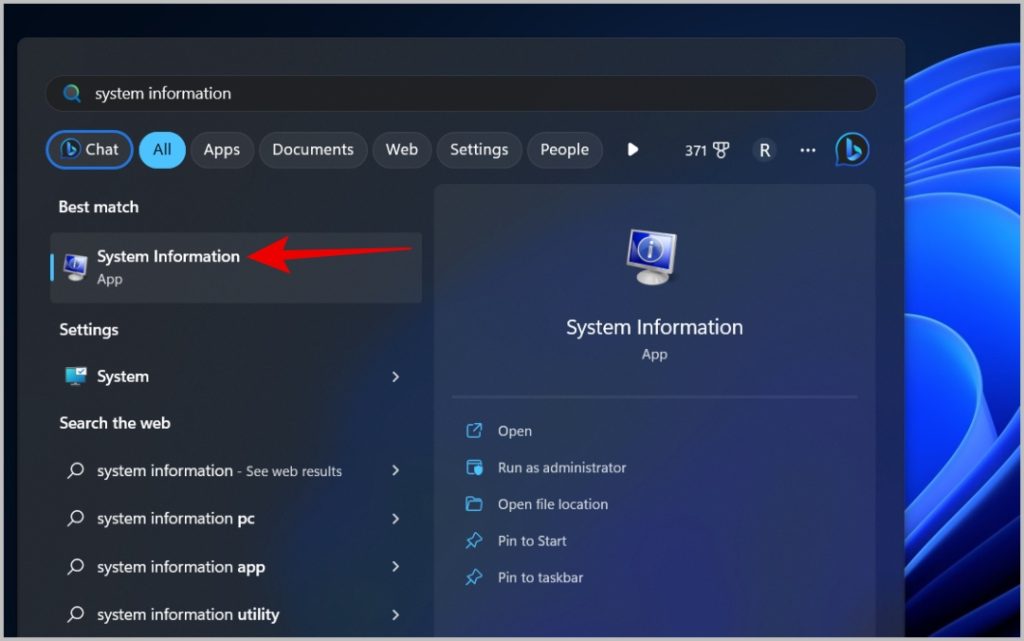Switch to the Documents filter tab
The height and width of the screenshot is (641, 1024).
[x=313, y=150]
